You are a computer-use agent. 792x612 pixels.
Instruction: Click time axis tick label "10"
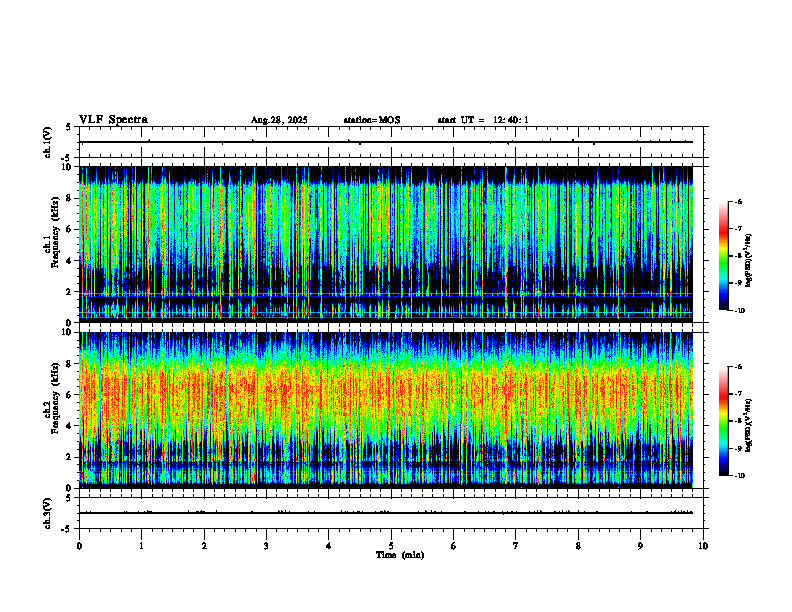[703, 546]
